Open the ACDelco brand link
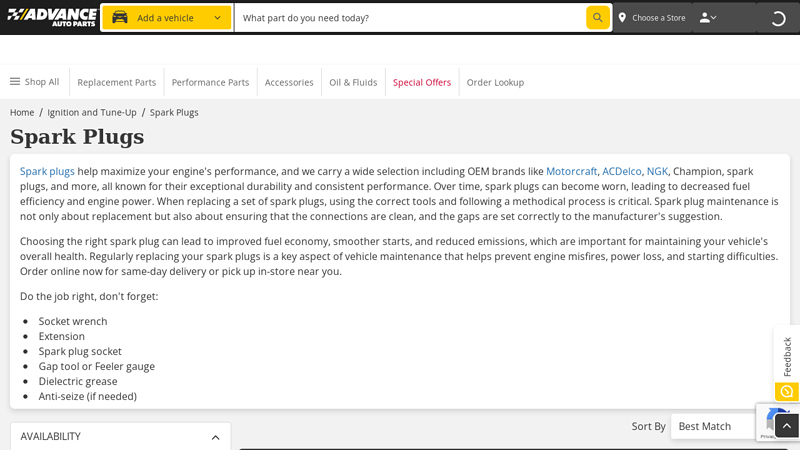Image resolution: width=800 pixels, height=450 pixels. (621, 171)
